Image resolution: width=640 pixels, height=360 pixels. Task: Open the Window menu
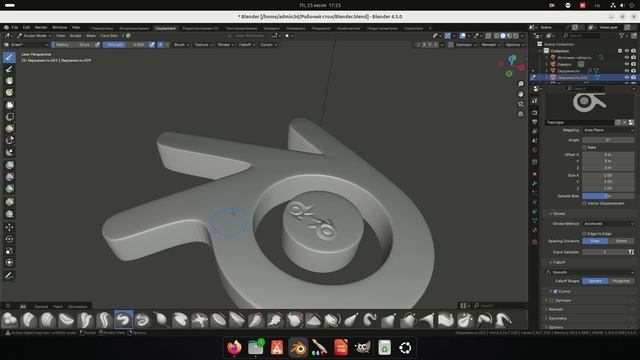(60, 27)
